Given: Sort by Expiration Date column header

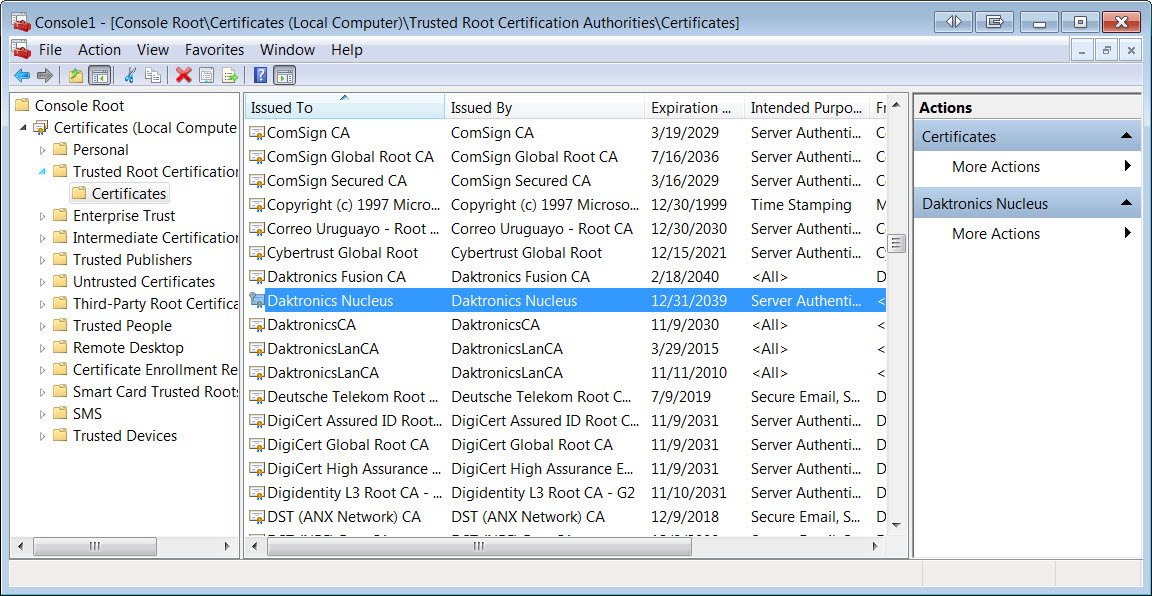Looking at the screenshot, I should click(x=692, y=108).
